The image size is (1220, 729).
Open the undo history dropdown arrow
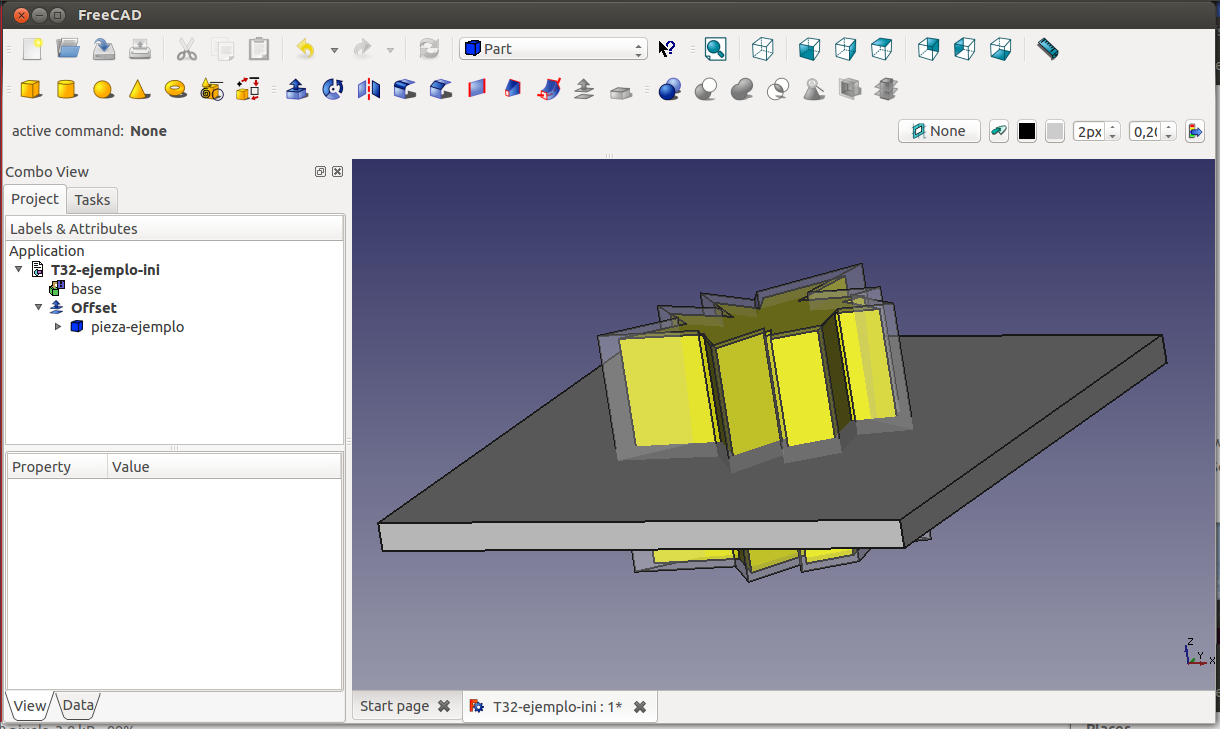[334, 50]
